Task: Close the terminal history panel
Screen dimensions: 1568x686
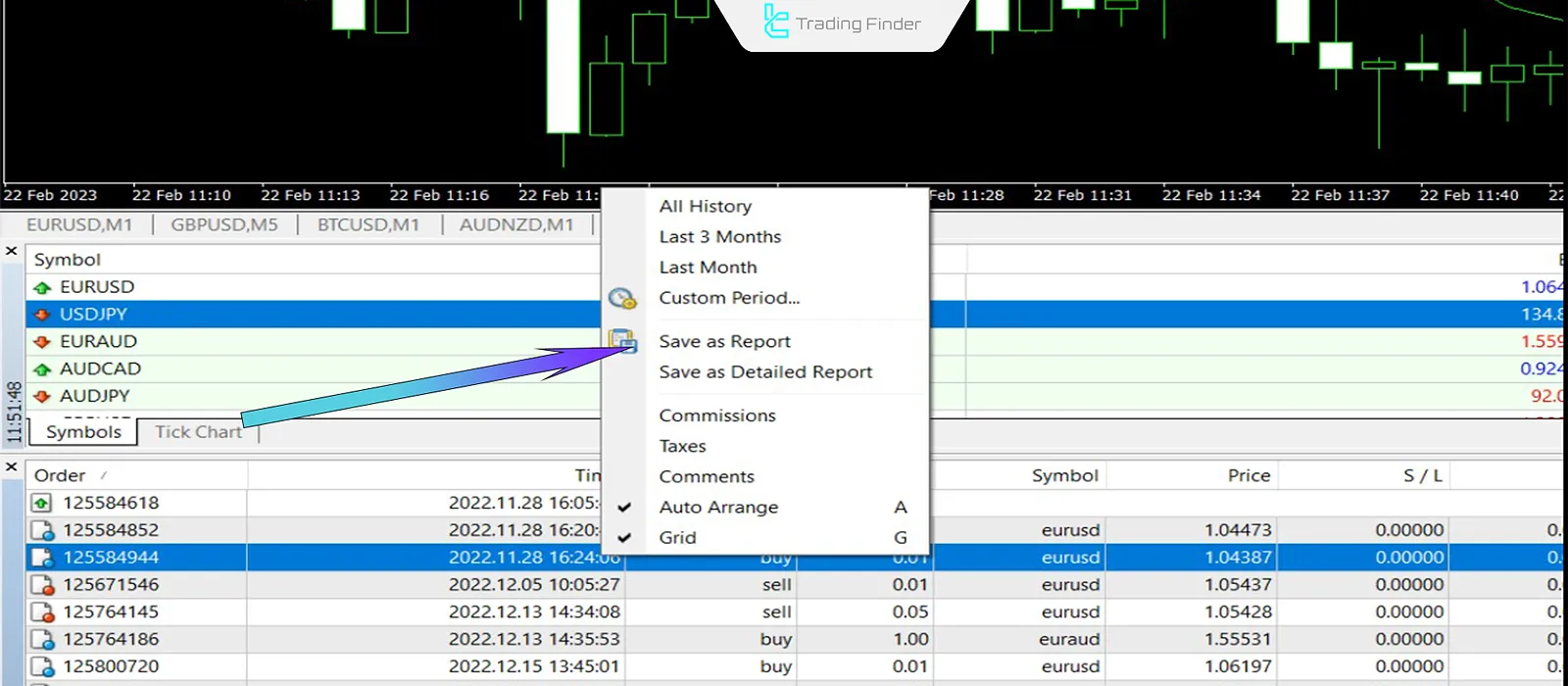Action: tap(12, 466)
